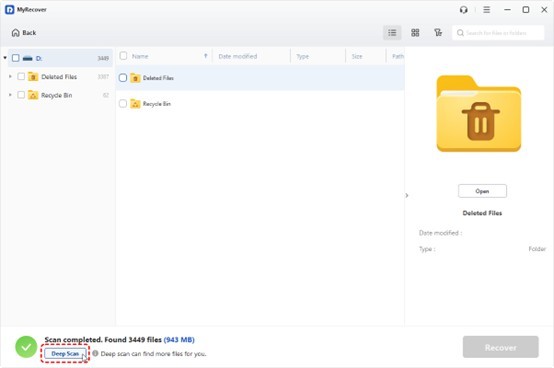The image size is (554, 368).
Task: Click the Folder type value
Action: click(537, 249)
